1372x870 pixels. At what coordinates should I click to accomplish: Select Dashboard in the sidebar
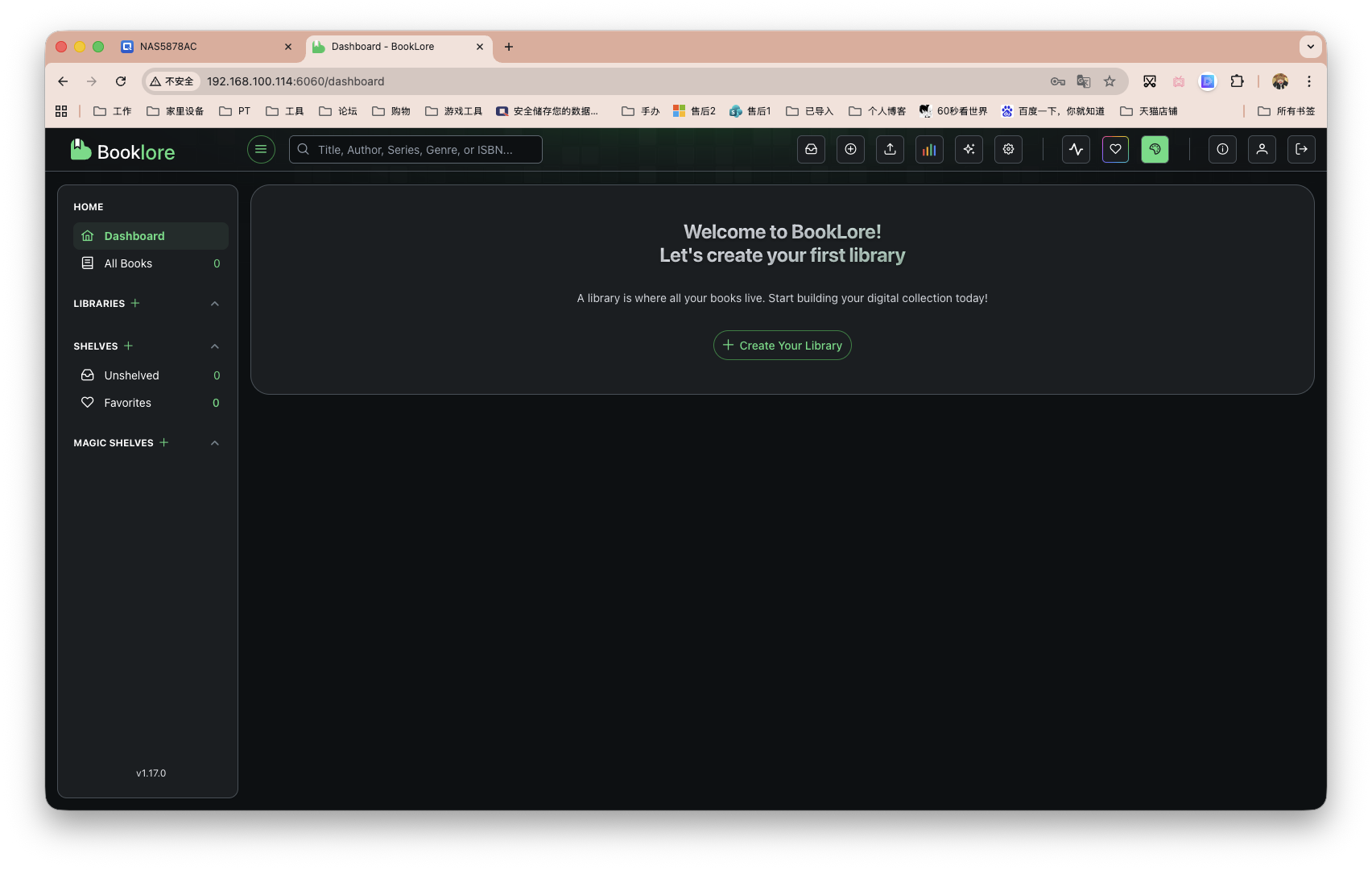point(151,236)
